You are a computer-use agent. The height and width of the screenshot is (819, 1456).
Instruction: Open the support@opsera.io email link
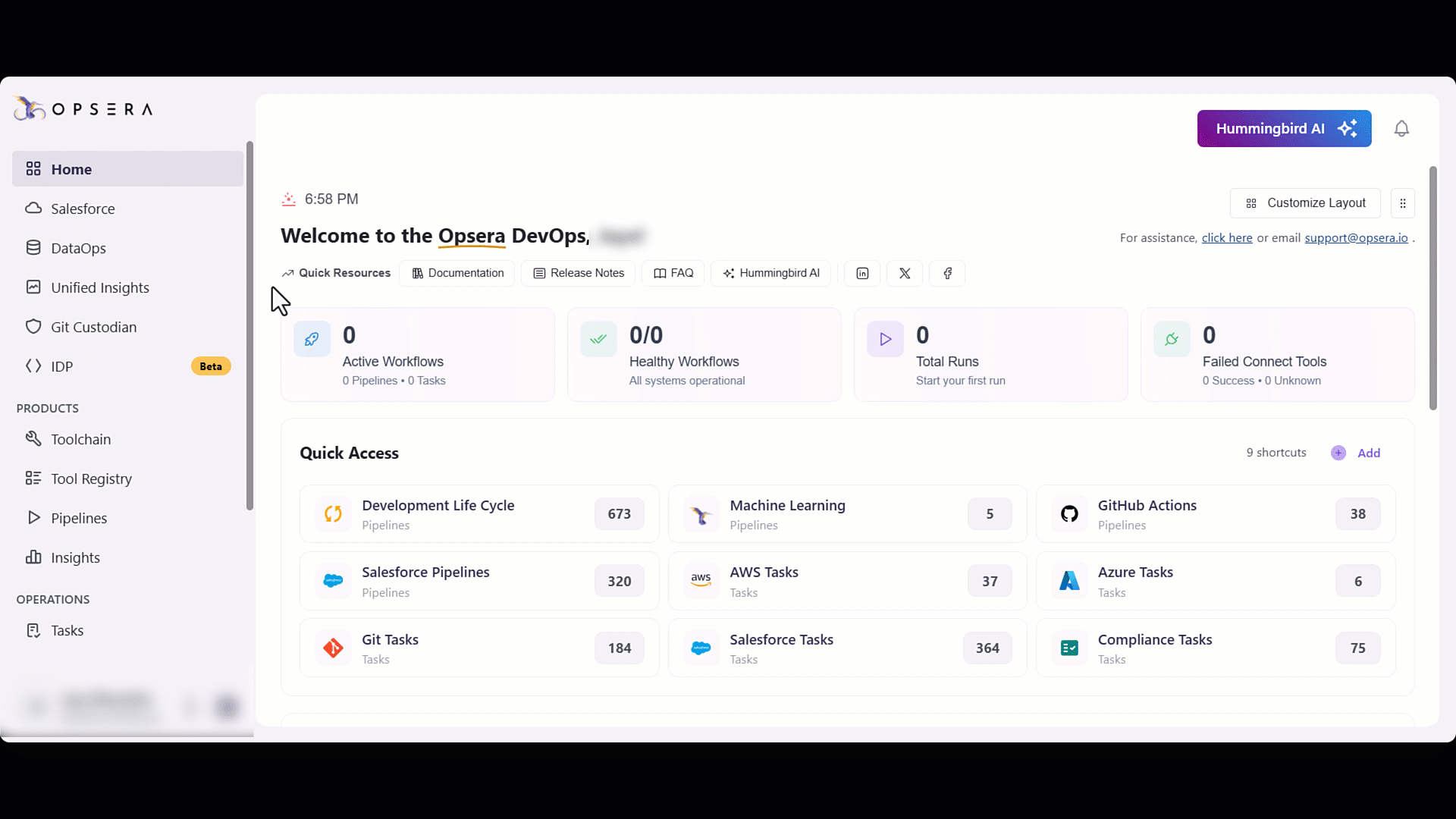pyautogui.click(x=1356, y=238)
